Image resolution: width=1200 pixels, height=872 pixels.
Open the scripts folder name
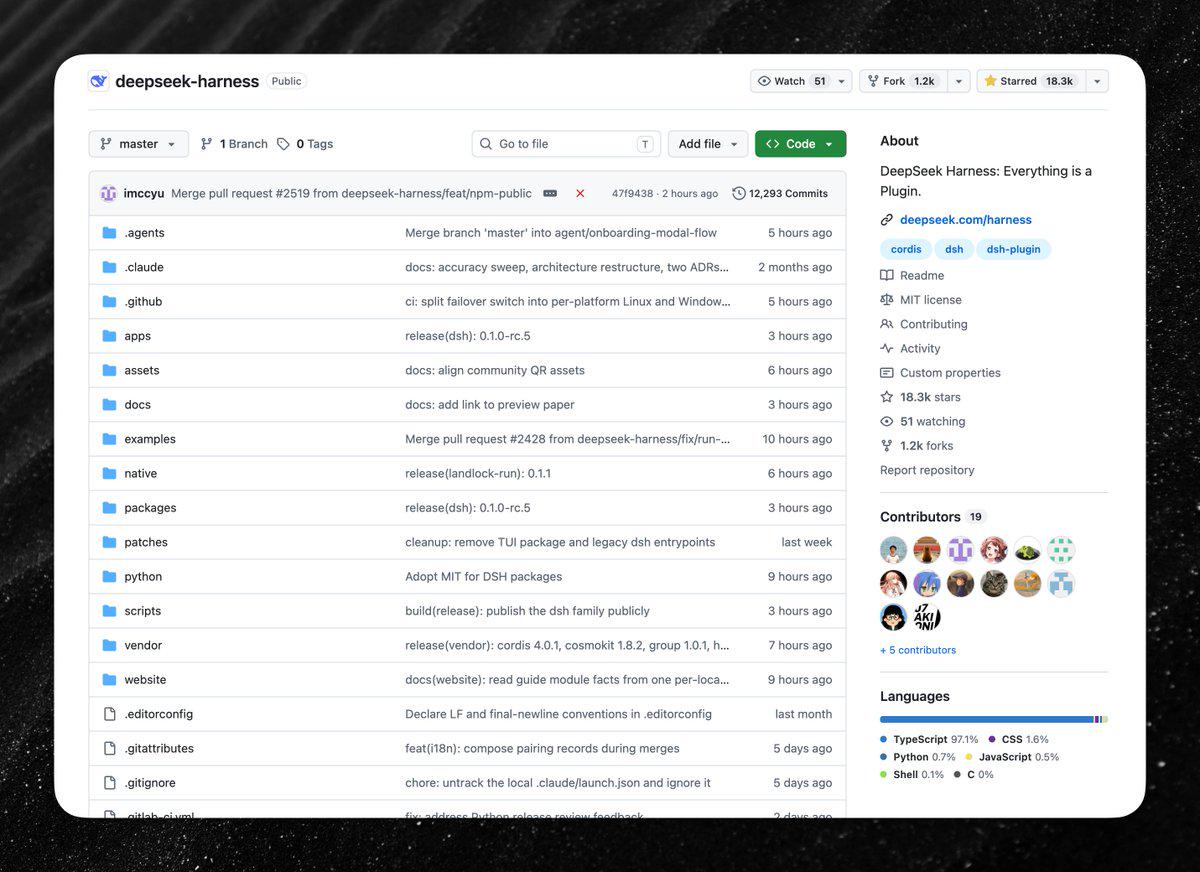coord(143,611)
